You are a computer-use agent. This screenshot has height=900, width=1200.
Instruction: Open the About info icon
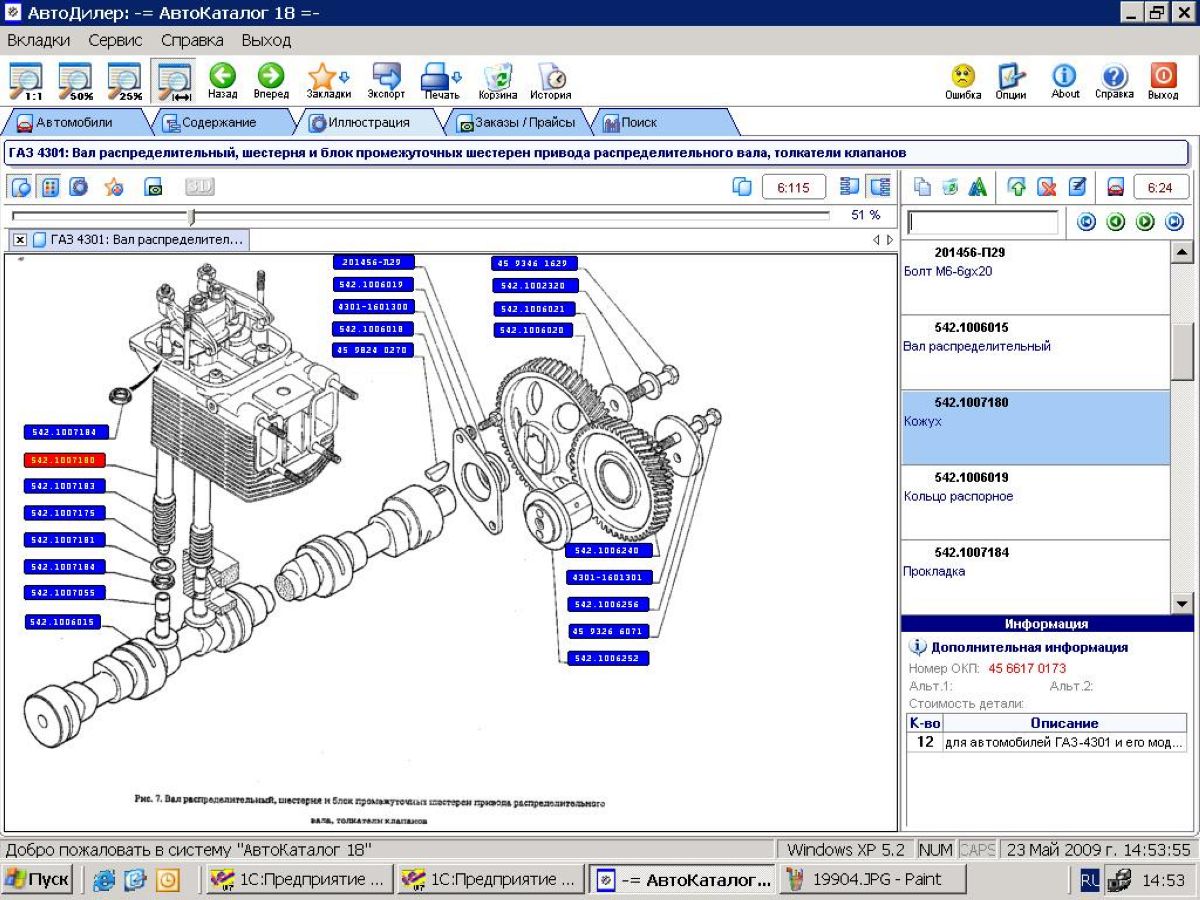[x=1065, y=81]
